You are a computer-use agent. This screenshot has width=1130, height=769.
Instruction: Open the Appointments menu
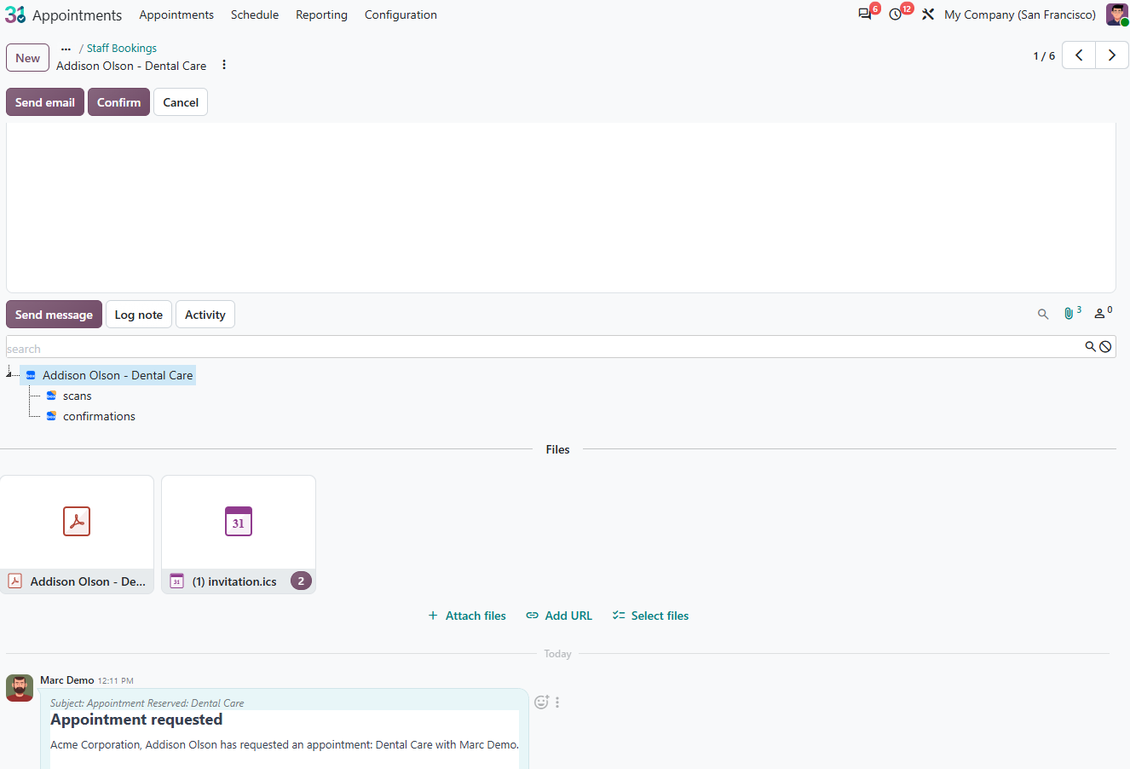coord(177,14)
